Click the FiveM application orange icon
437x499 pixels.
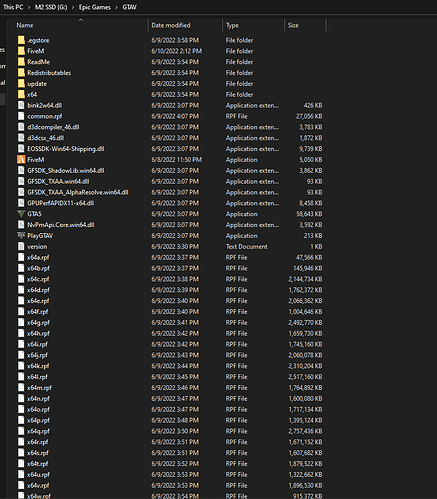coord(21,160)
